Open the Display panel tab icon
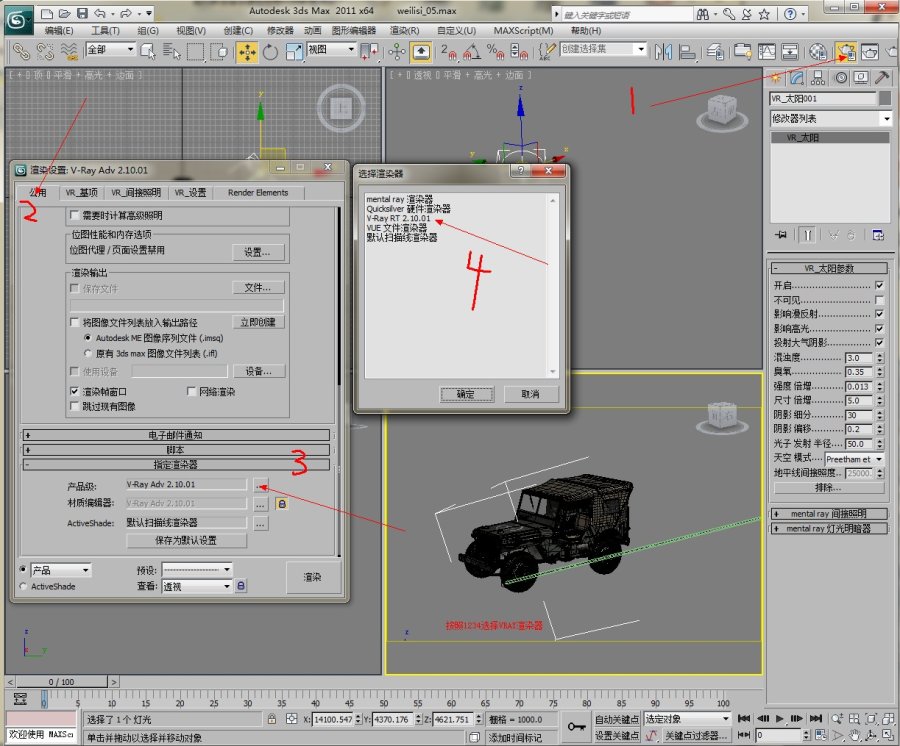Image resolution: width=900 pixels, height=746 pixels. [861, 77]
